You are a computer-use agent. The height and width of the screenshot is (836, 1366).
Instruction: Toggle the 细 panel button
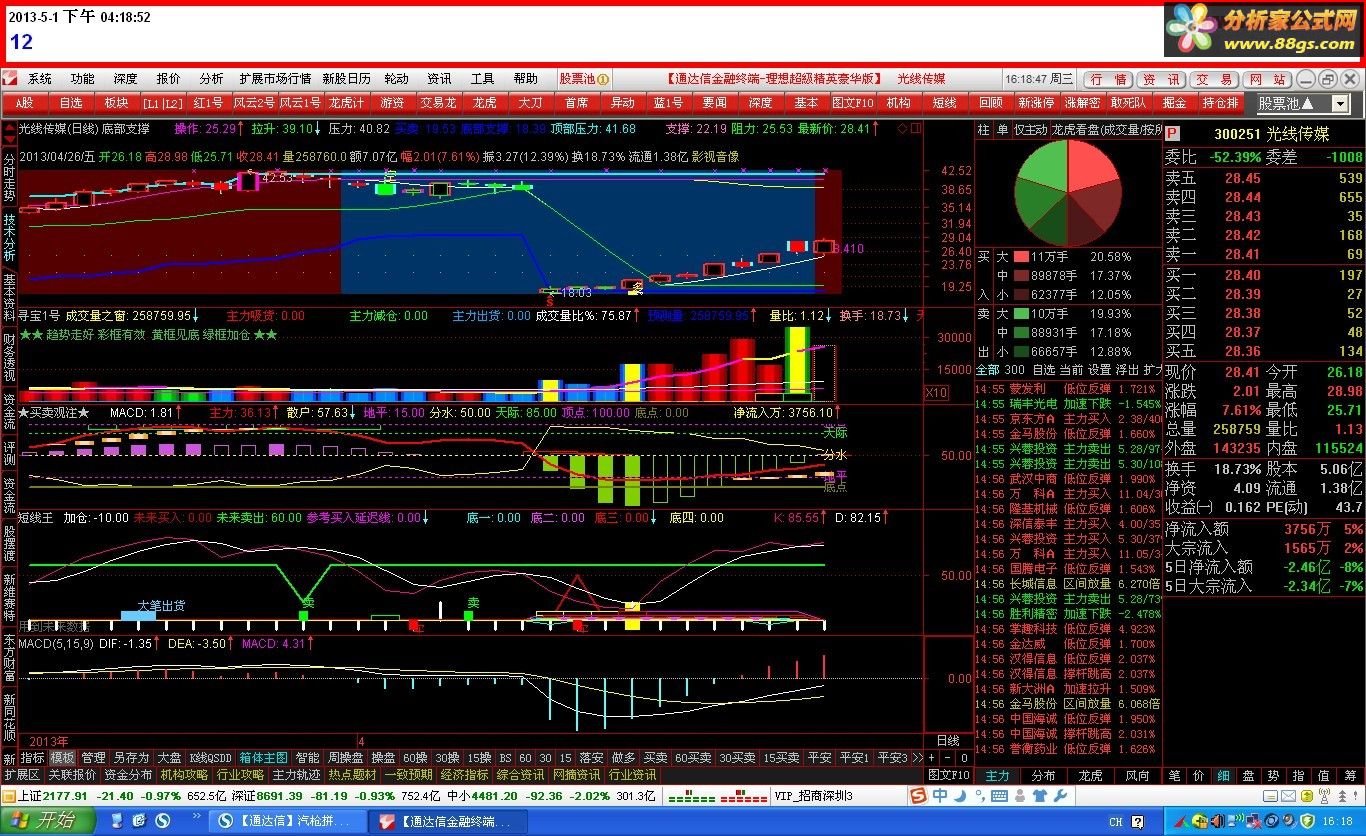coord(1224,775)
